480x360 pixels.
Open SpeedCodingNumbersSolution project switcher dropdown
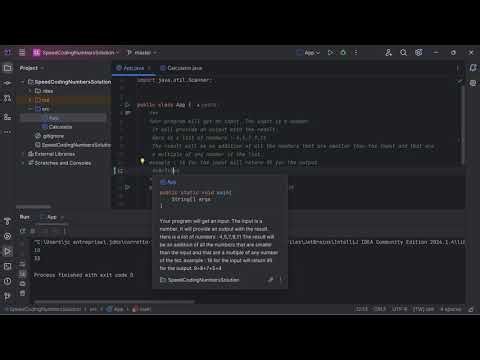tap(76, 53)
